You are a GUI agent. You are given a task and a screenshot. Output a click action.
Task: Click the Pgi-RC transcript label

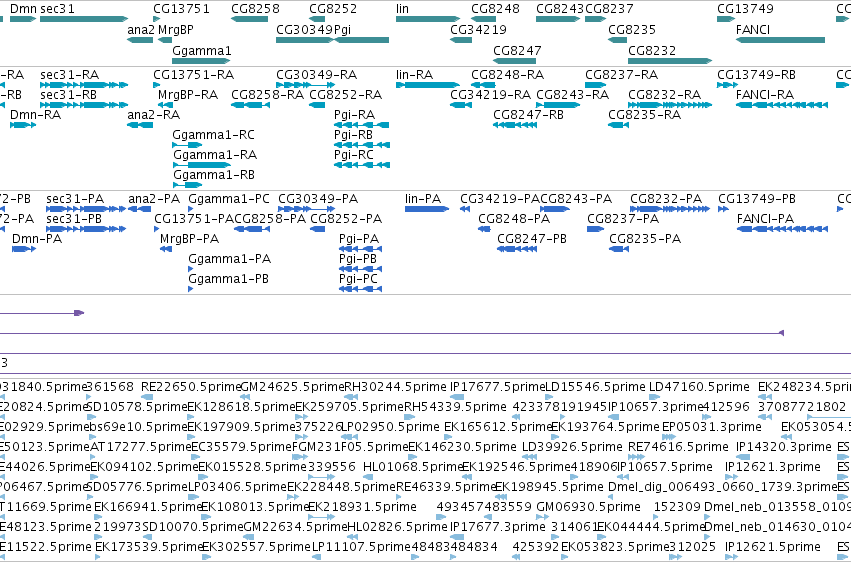pyautogui.click(x=354, y=155)
